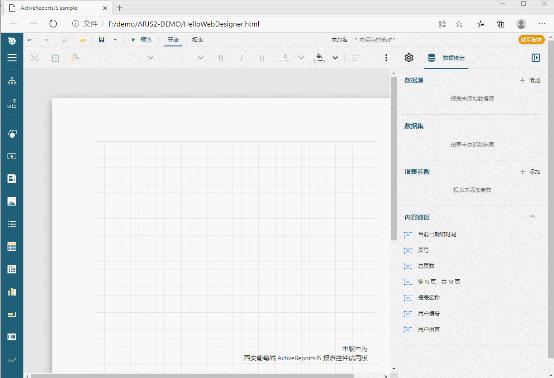Select the barcode control in the toolbox

(12, 337)
